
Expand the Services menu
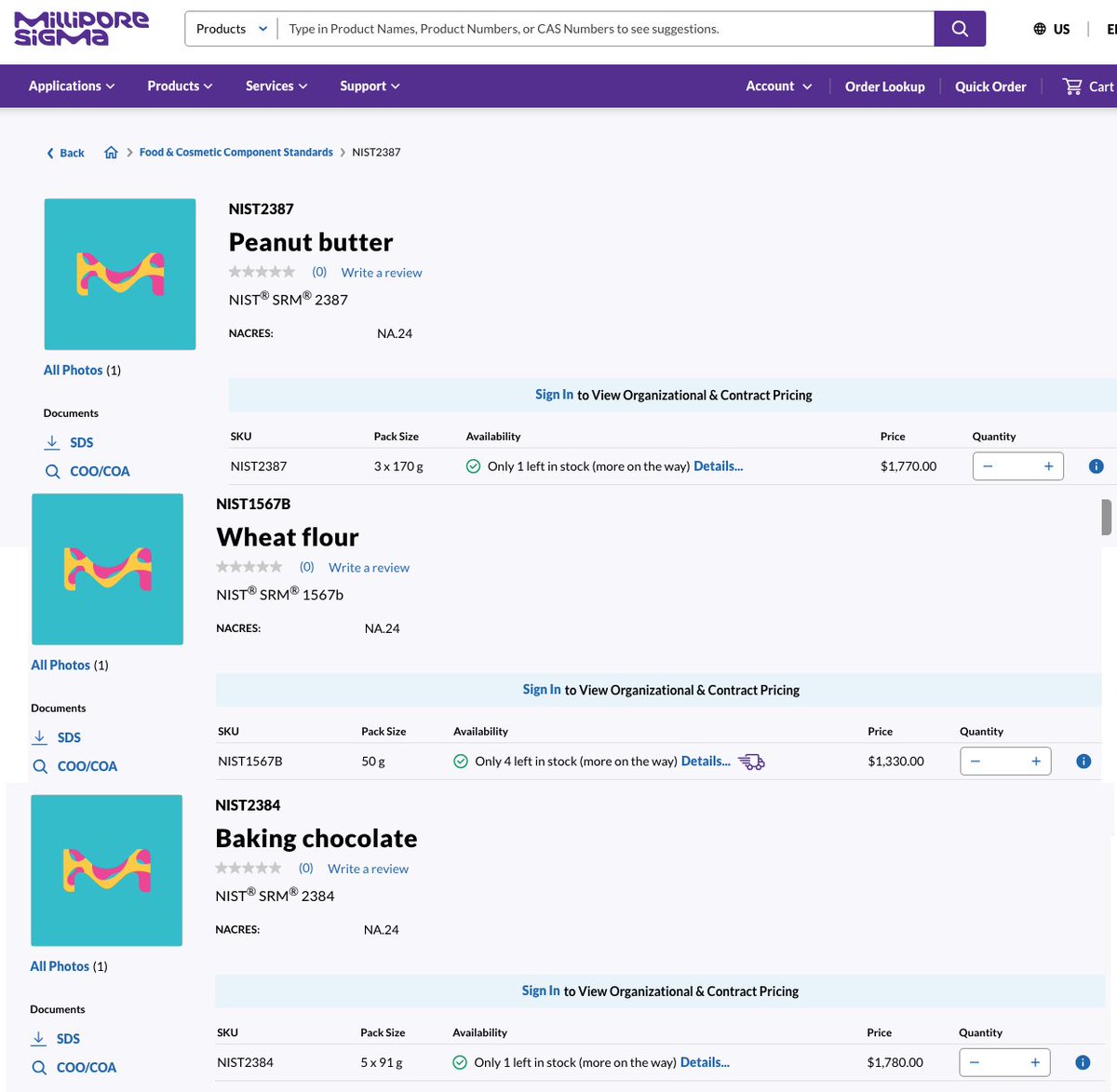[x=276, y=86]
